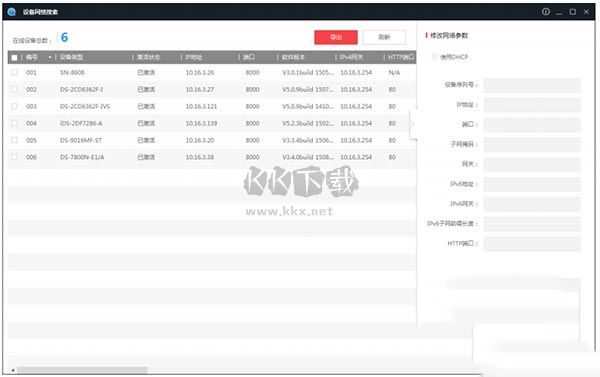Screen dimensions: 600x377
Task: Click row number 001
Action: (31, 72)
